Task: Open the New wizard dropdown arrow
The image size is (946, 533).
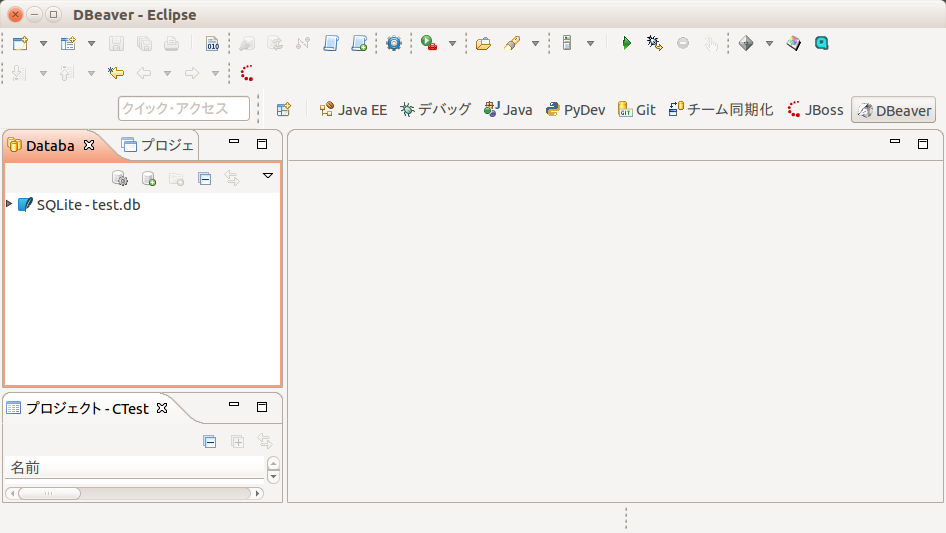Action: click(43, 43)
